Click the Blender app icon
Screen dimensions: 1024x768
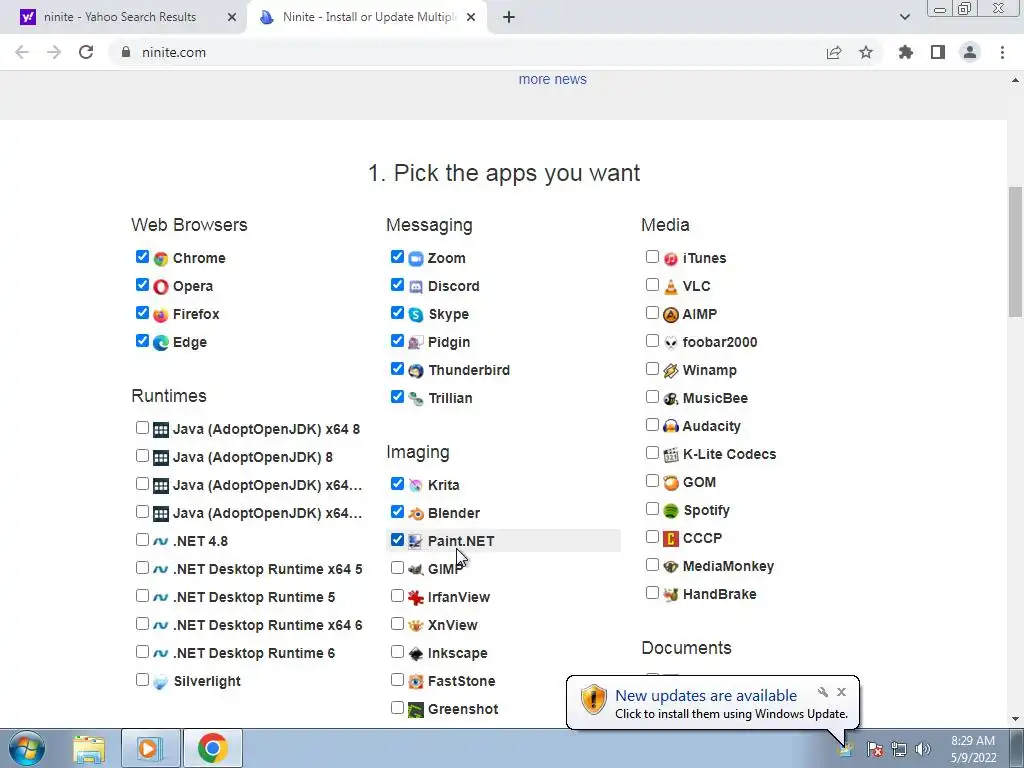[416, 514]
